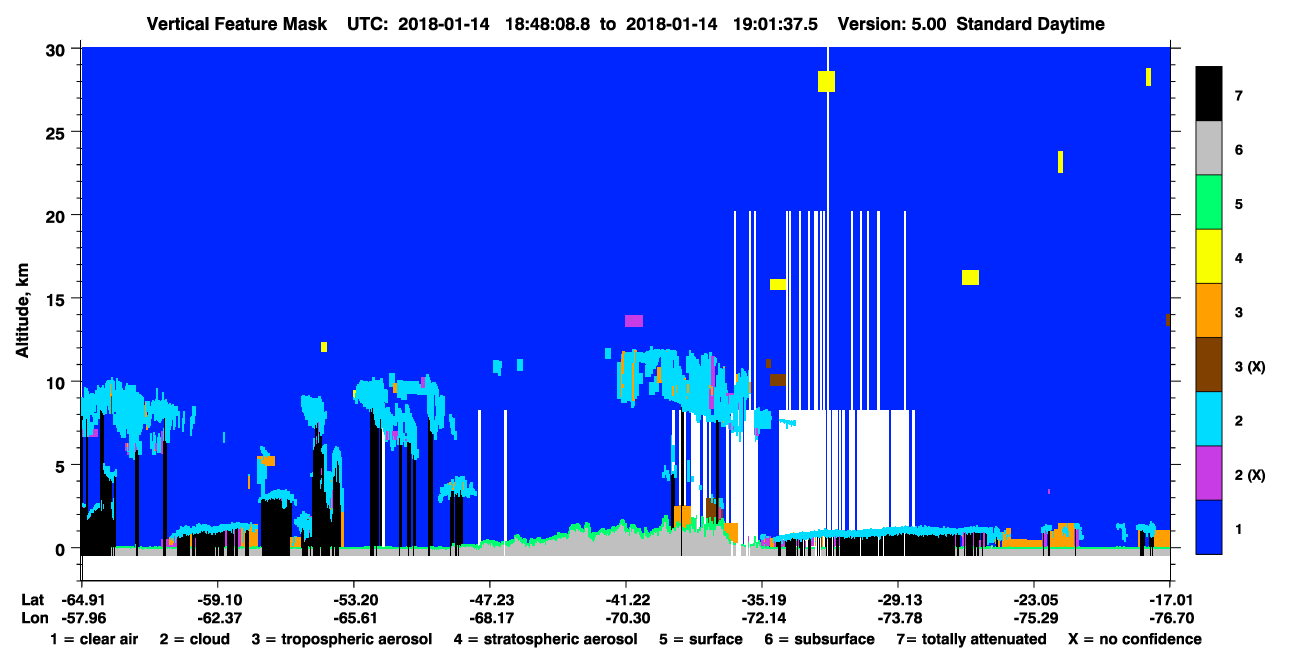The width and height of the screenshot is (1300, 667).
Task: Click the green surface legend swatch
Action: (1209, 203)
